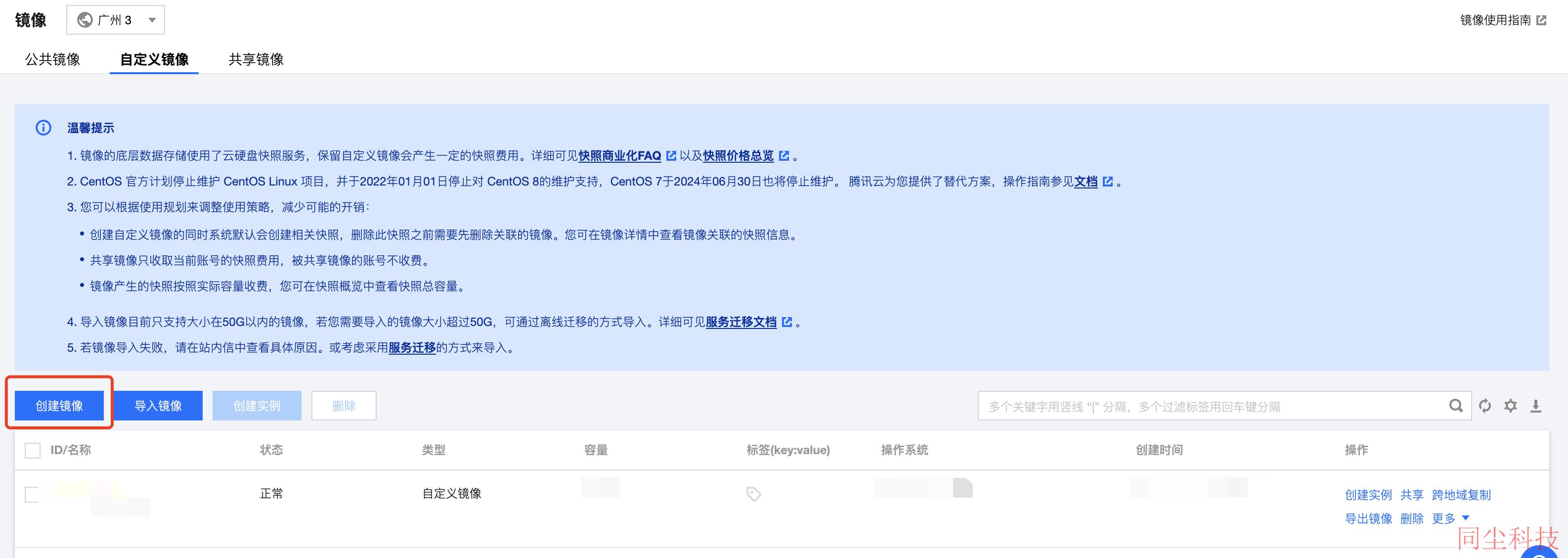This screenshot has height=558, width=1568.
Task: Switch to the 共享镜像 tab
Action: click(x=256, y=59)
